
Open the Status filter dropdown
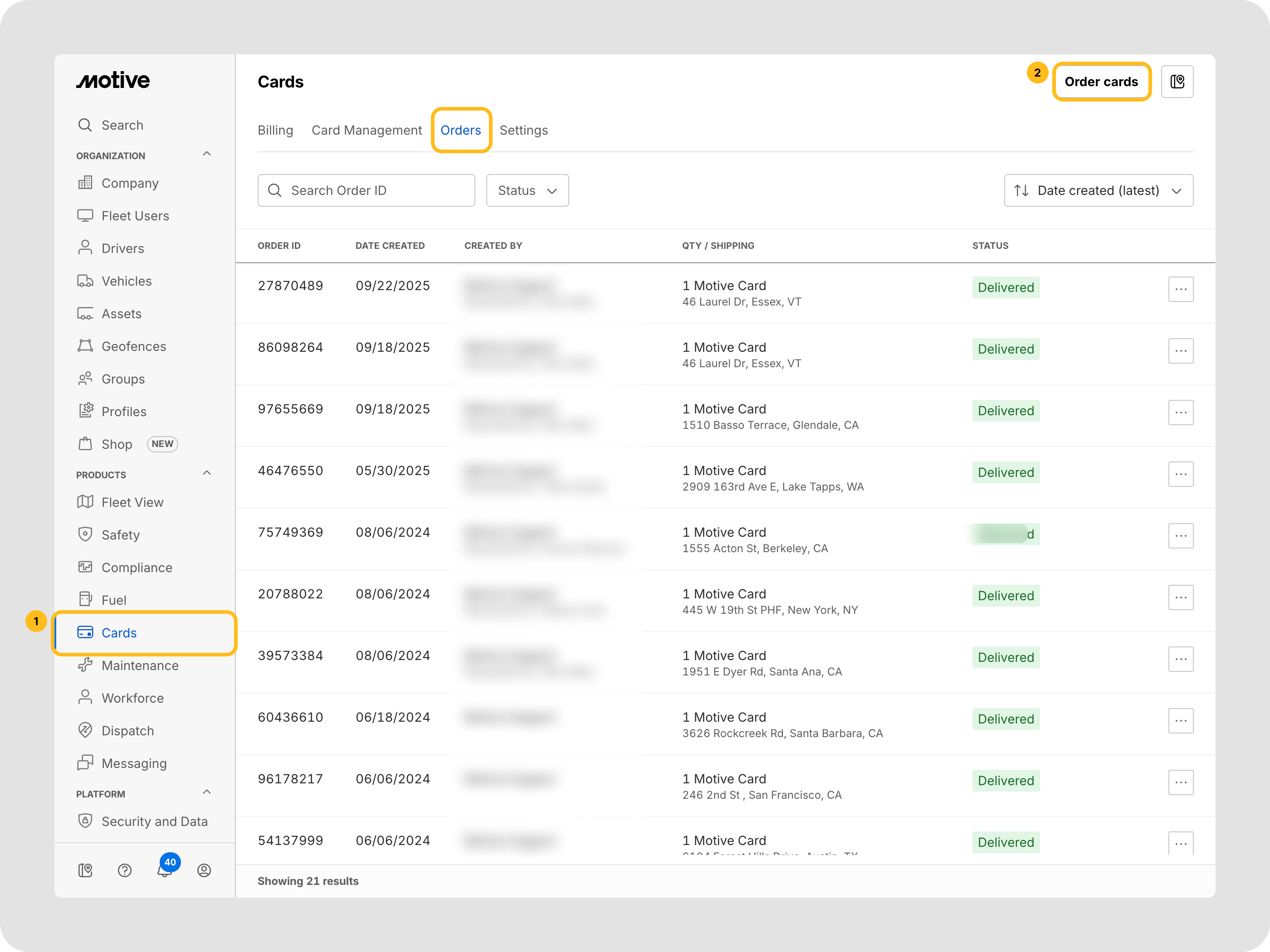pos(527,190)
